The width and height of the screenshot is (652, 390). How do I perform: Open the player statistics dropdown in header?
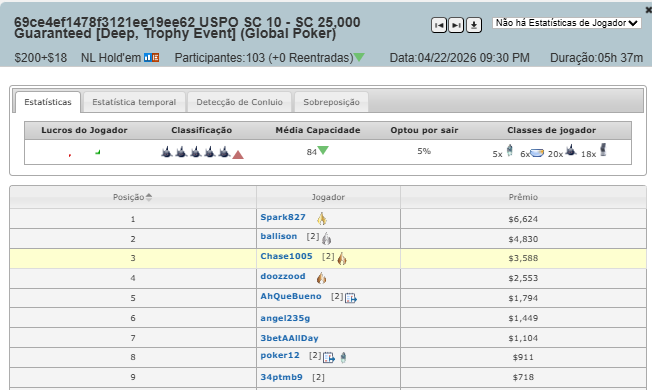566,23
